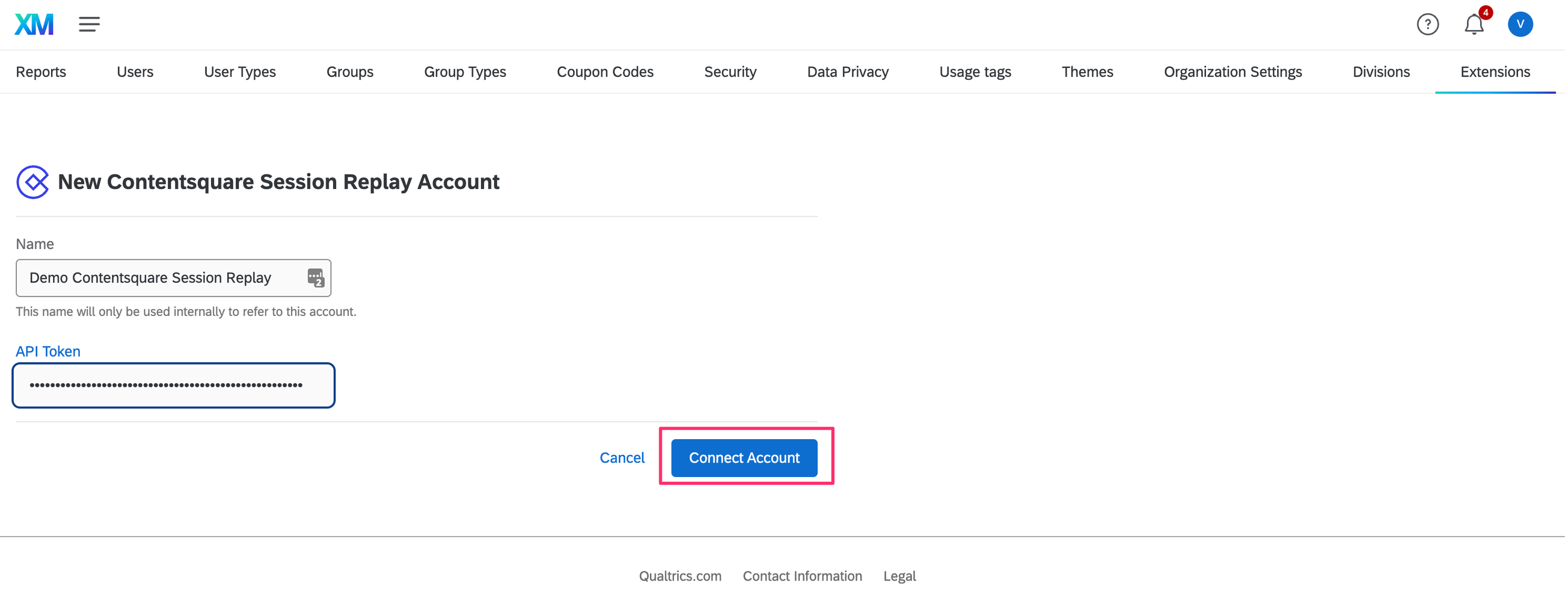Switch to the Themes tab
The width and height of the screenshot is (1568, 595).
click(x=1087, y=72)
